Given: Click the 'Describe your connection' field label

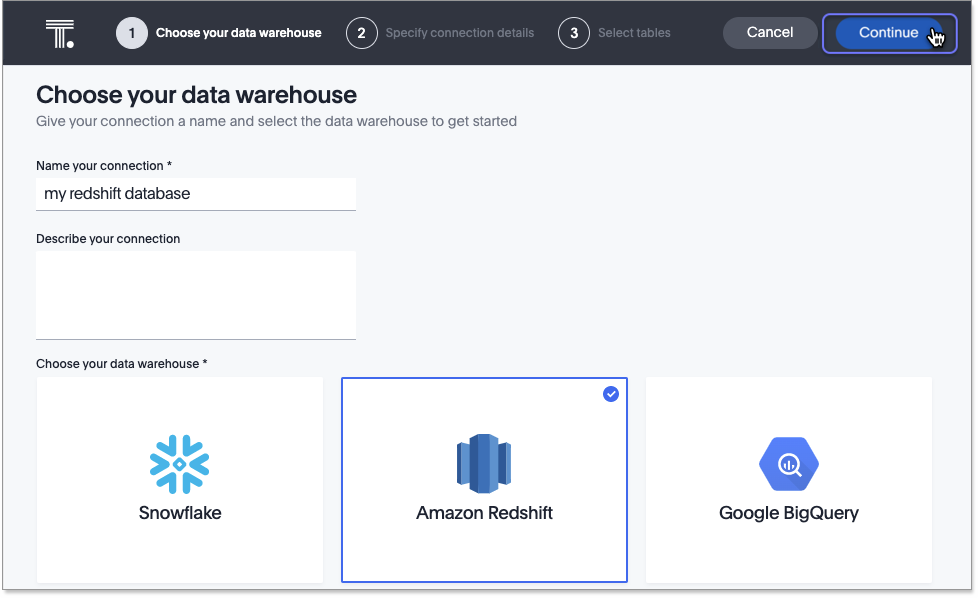Looking at the screenshot, I should pyautogui.click(x=108, y=239).
